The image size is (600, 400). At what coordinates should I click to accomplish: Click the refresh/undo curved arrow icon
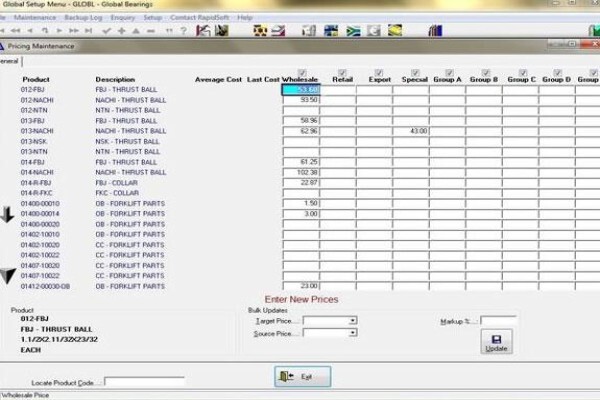[x=45, y=31]
